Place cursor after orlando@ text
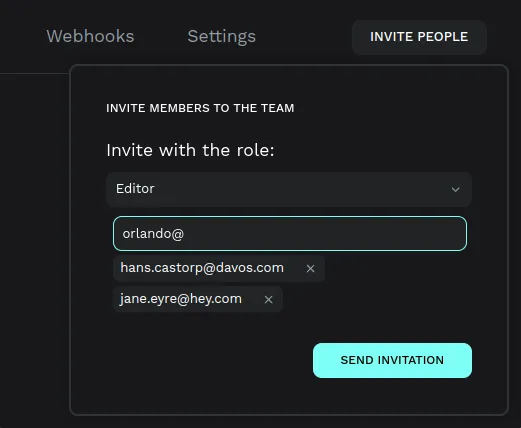 (185, 234)
